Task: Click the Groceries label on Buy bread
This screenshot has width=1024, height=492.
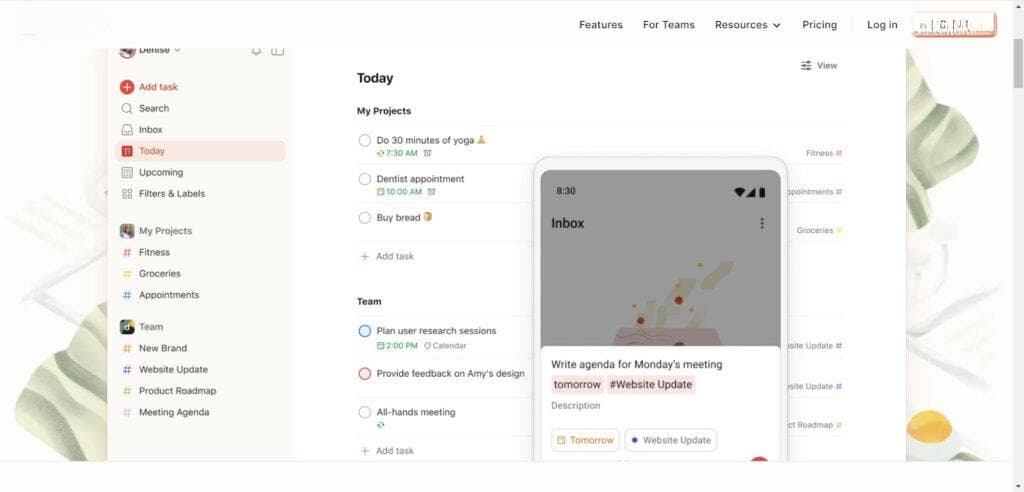Action: (x=820, y=231)
